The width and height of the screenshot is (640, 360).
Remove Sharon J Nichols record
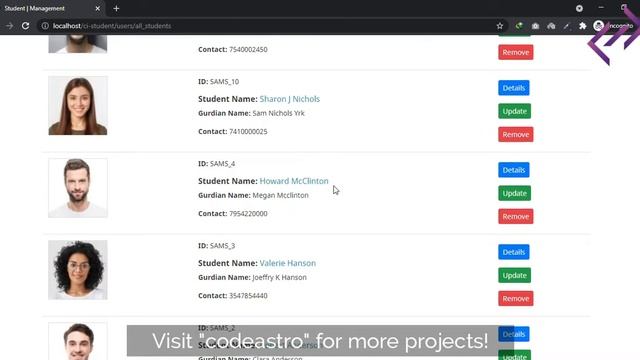pos(516,134)
